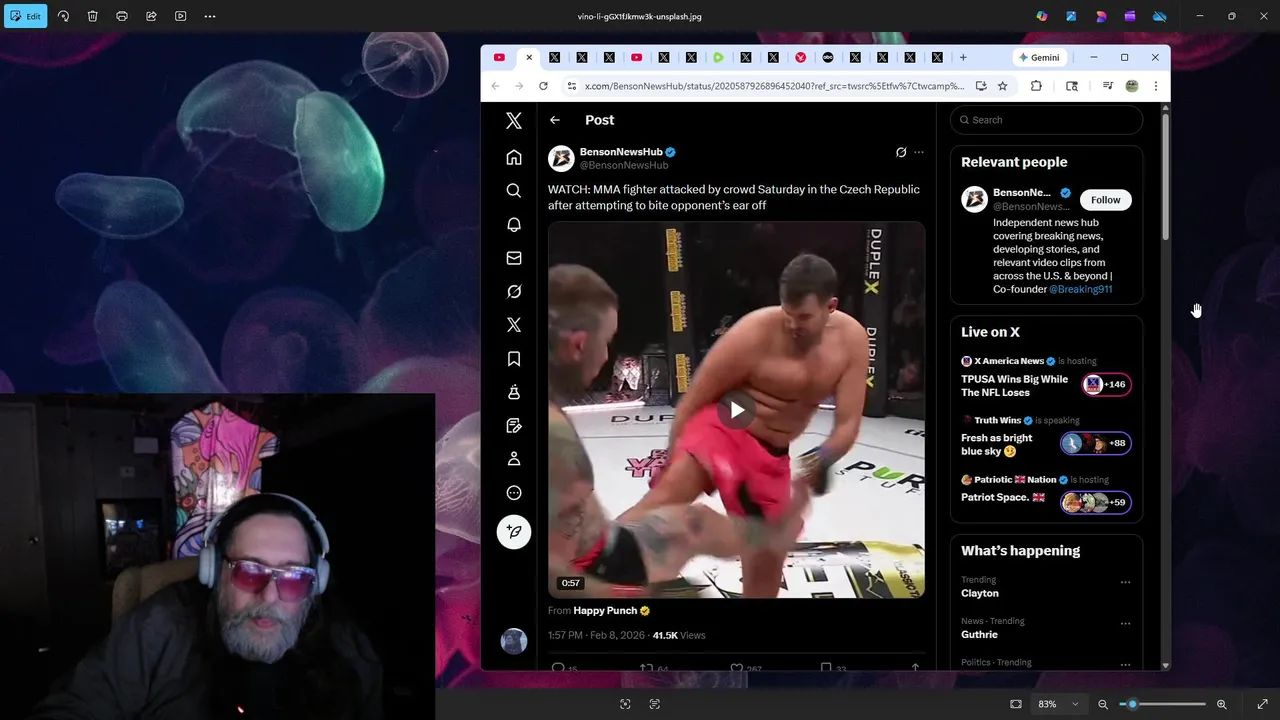Open Gemini button in browser
The width and height of the screenshot is (1280, 720).
click(x=1039, y=57)
